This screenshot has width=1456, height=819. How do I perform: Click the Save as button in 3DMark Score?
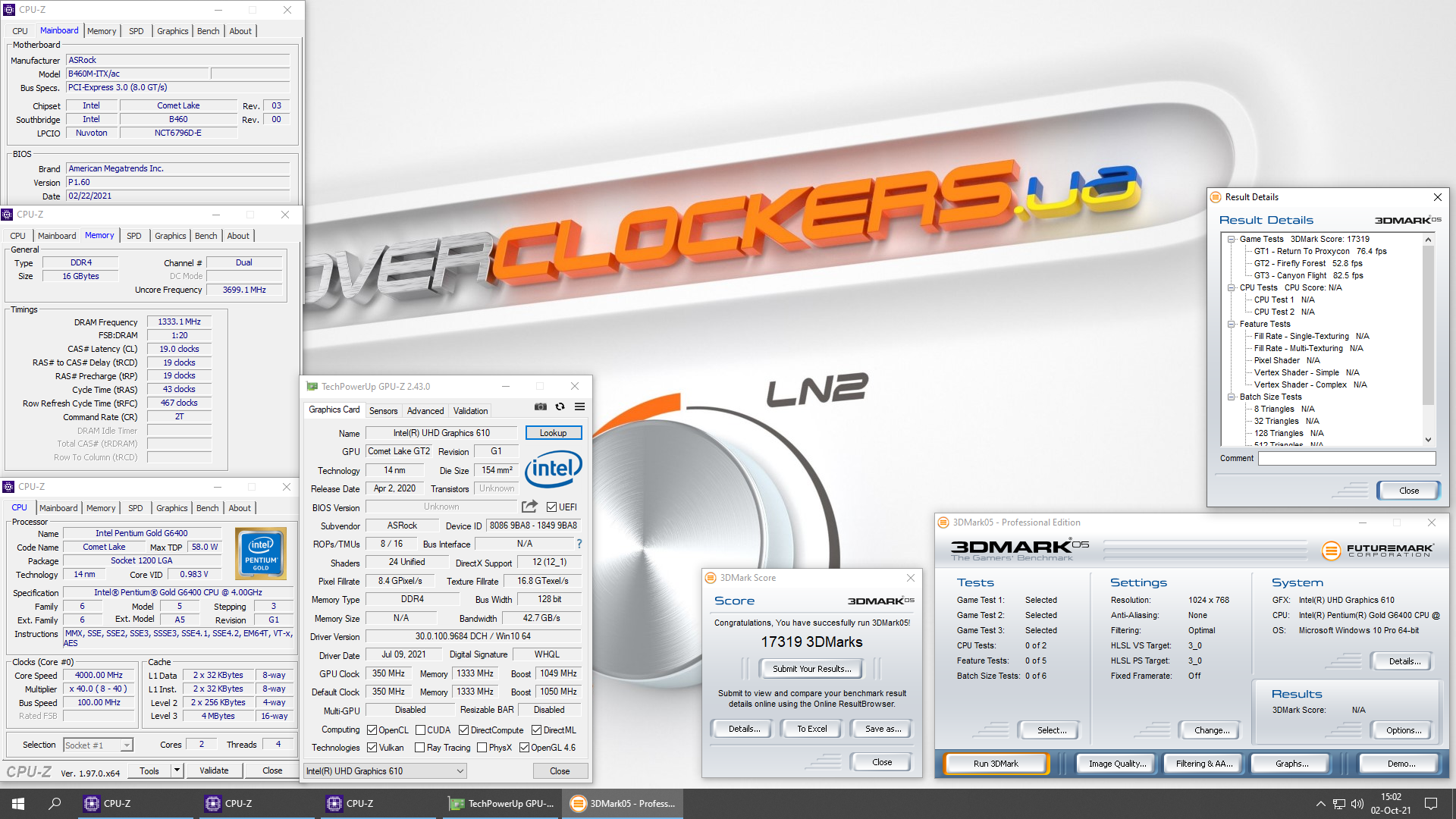coord(883,729)
